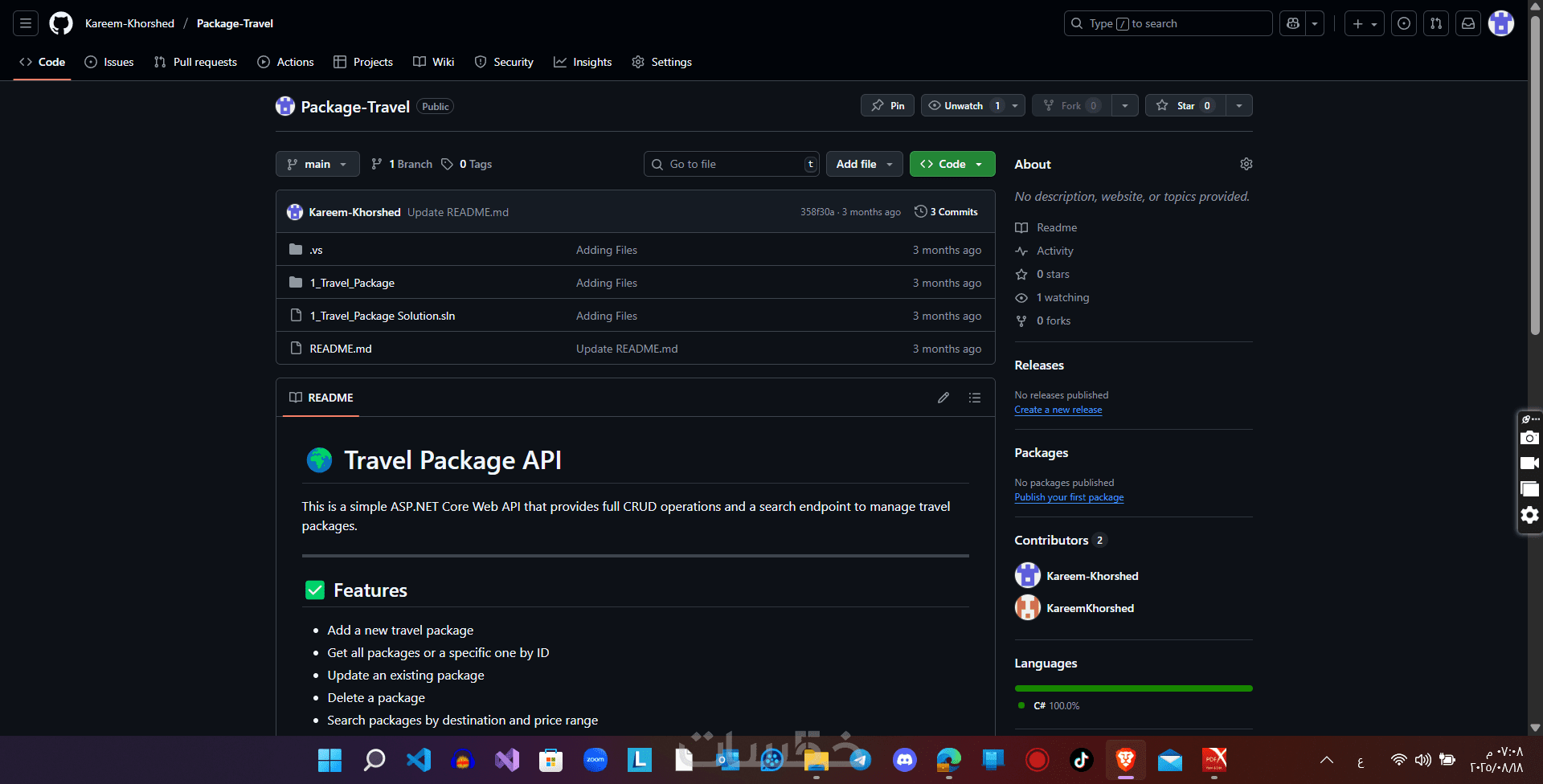
Task: Open the 1 Branch link
Action: pyautogui.click(x=402, y=164)
